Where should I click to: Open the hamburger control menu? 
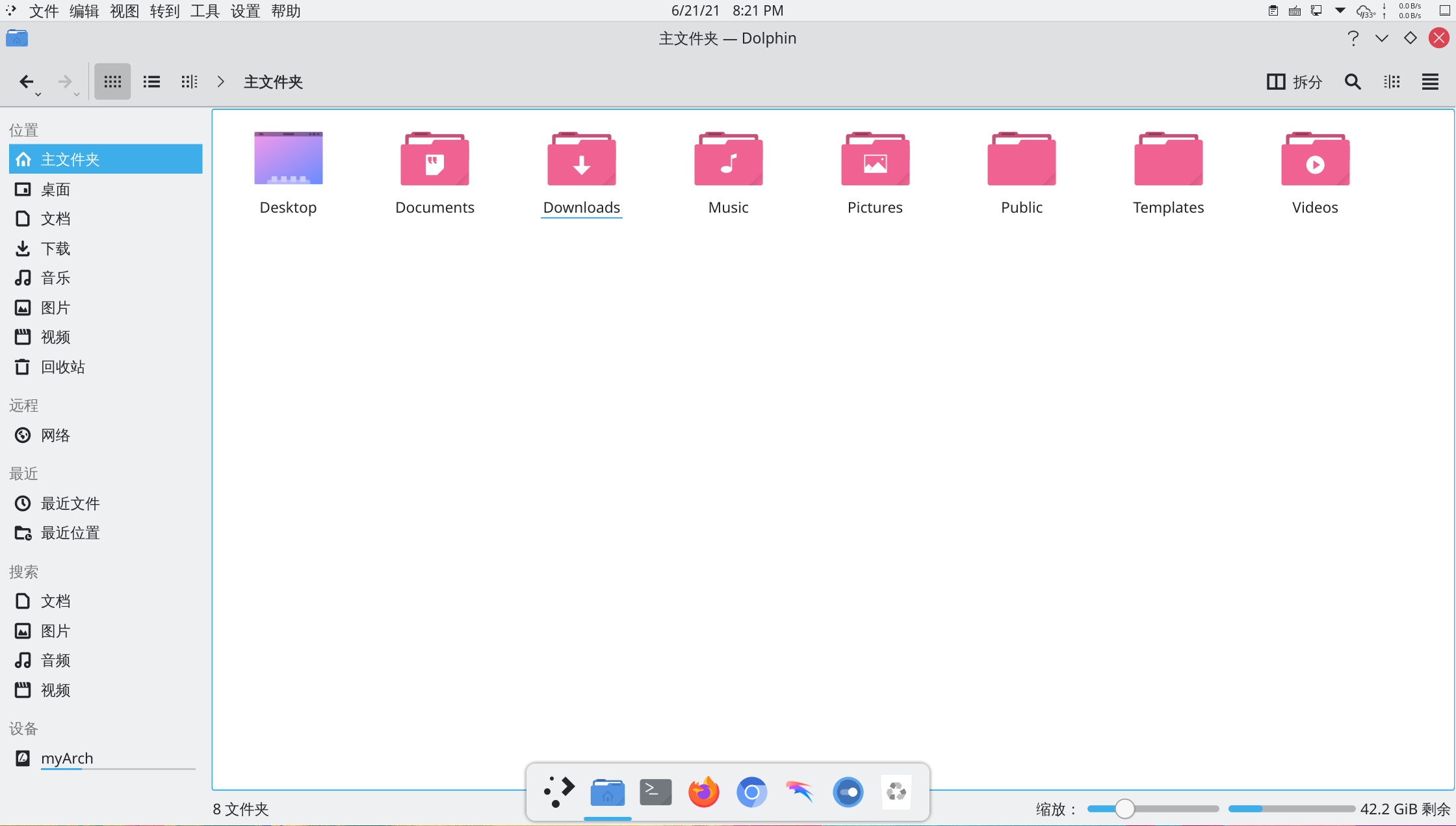[x=1429, y=81]
